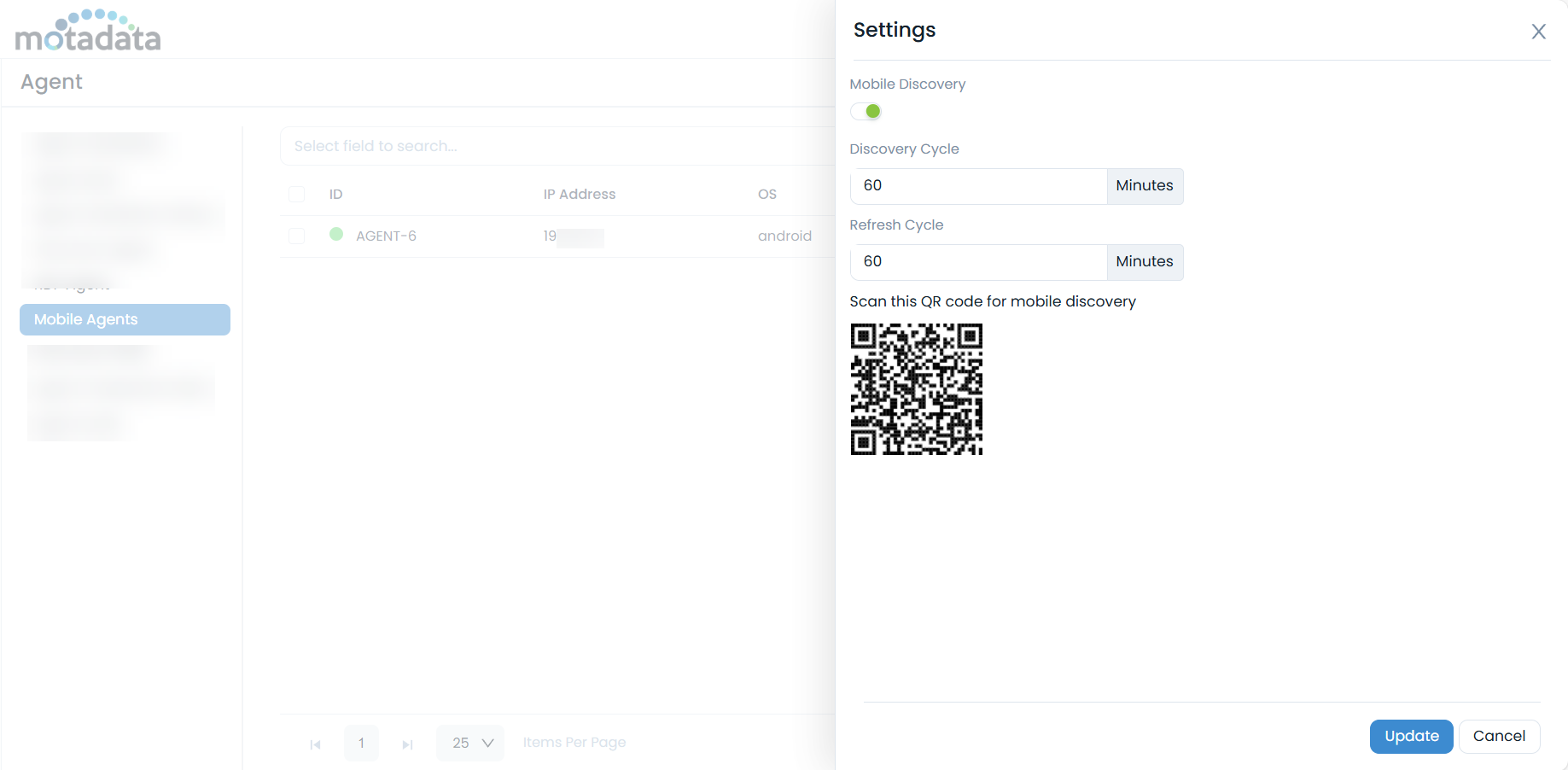Disable the Mobile Discovery switch

[866, 111]
